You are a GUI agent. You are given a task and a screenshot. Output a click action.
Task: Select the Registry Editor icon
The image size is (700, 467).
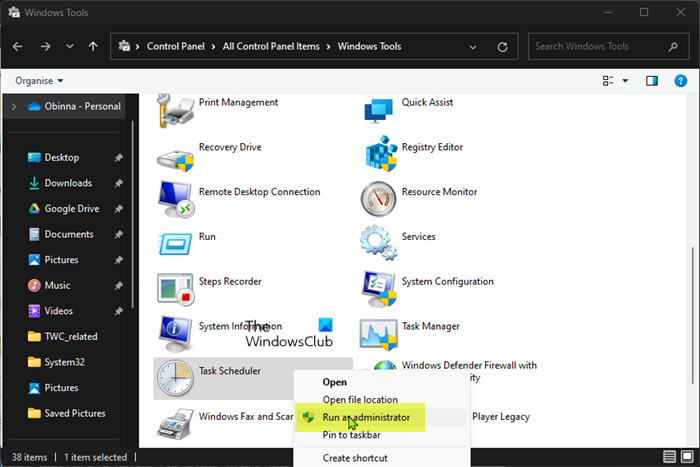(x=381, y=154)
